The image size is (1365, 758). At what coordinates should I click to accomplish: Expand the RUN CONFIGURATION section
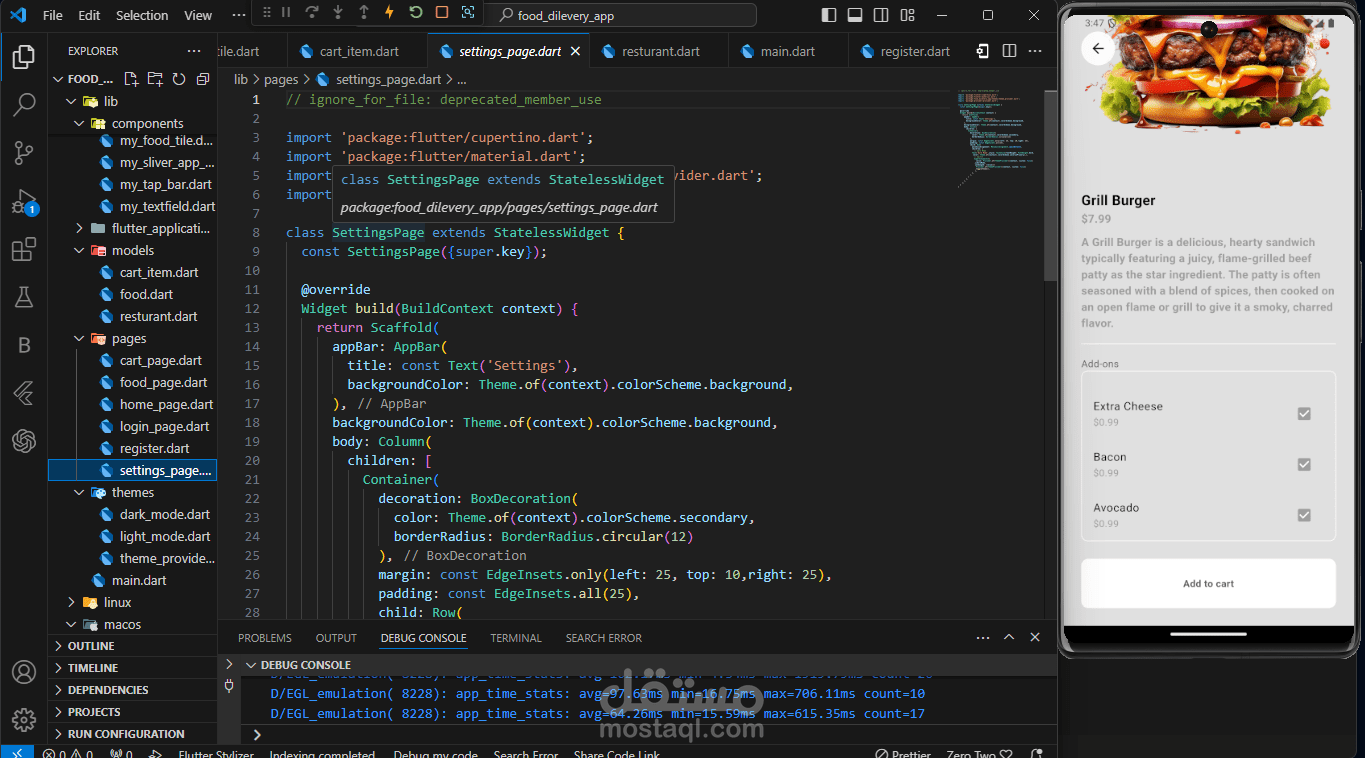(x=132, y=734)
